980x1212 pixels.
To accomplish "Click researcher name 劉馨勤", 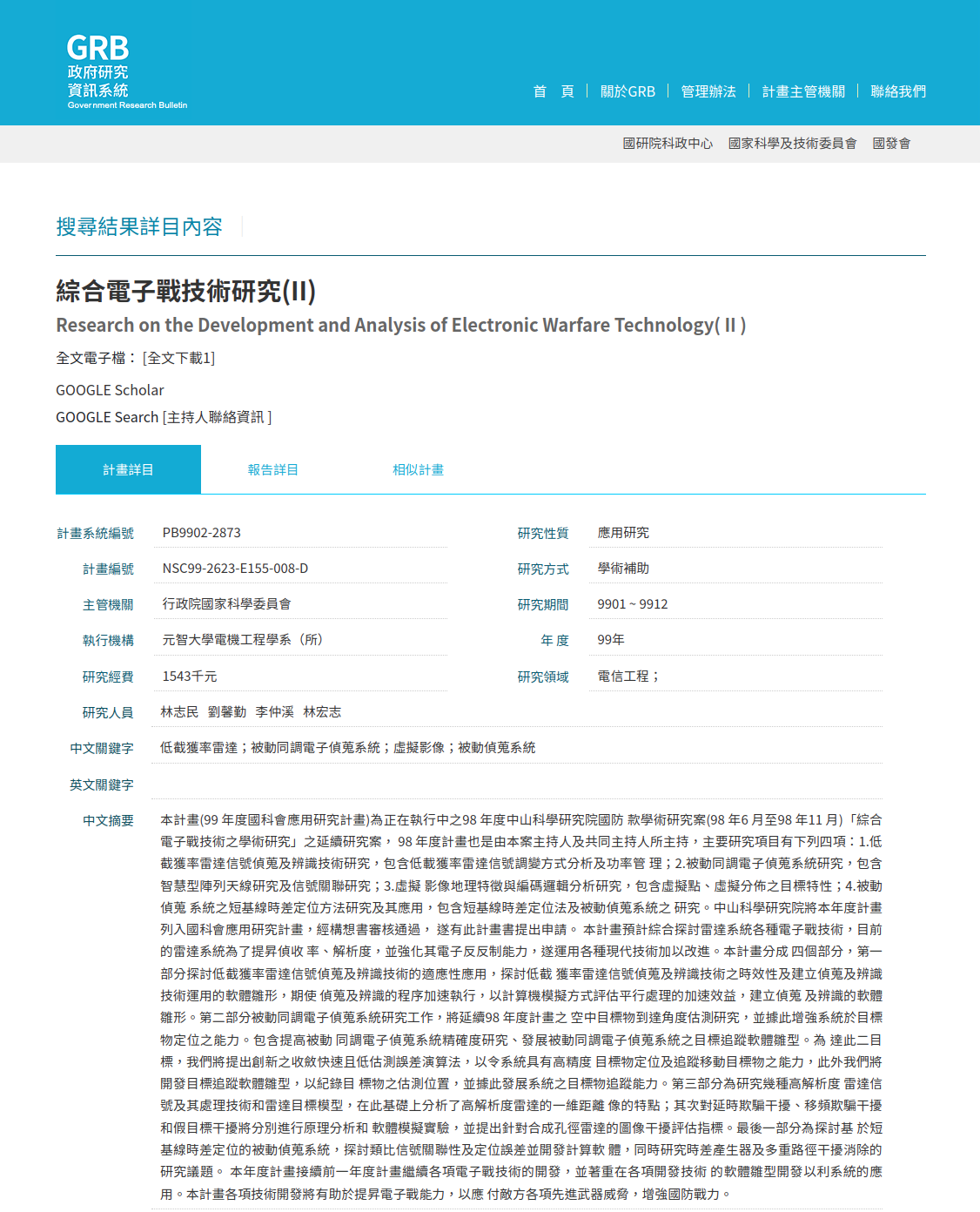I will 227,712.
